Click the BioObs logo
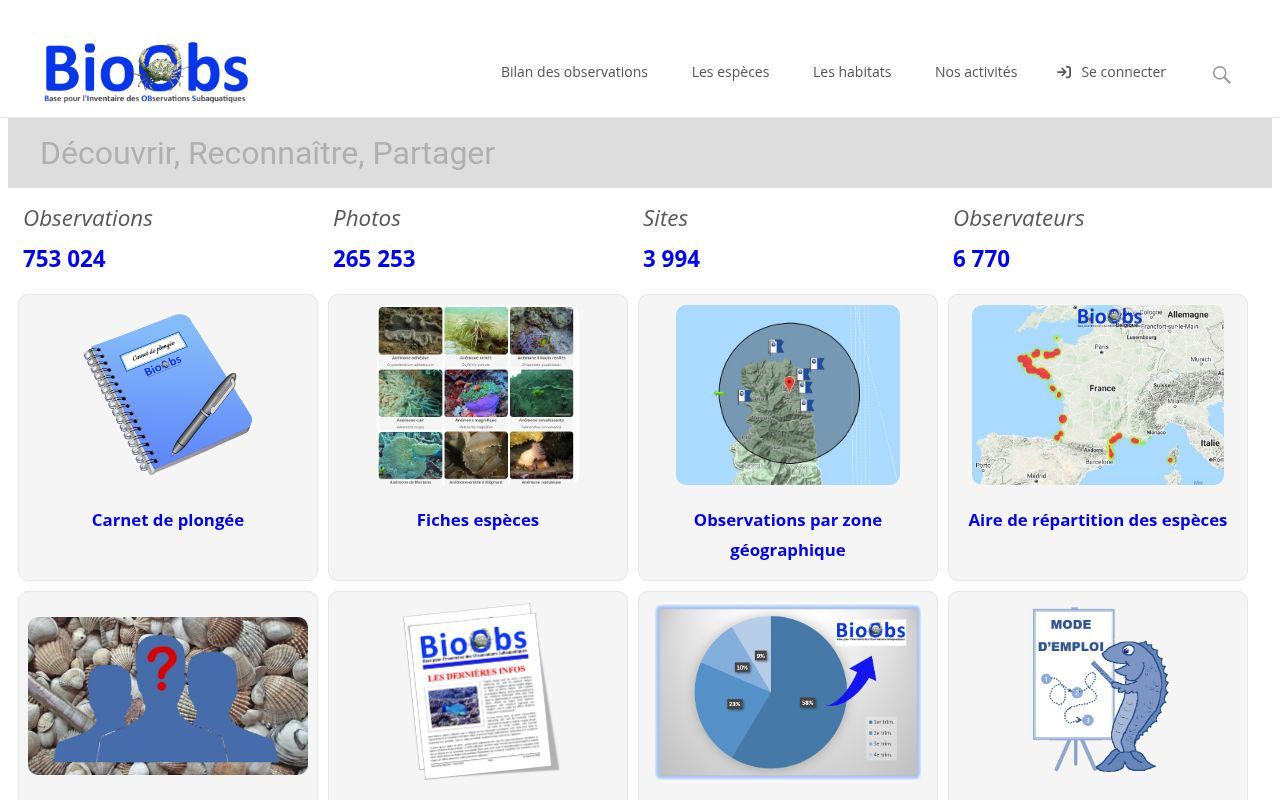Screen dimensions: 1280x800 click(146, 72)
